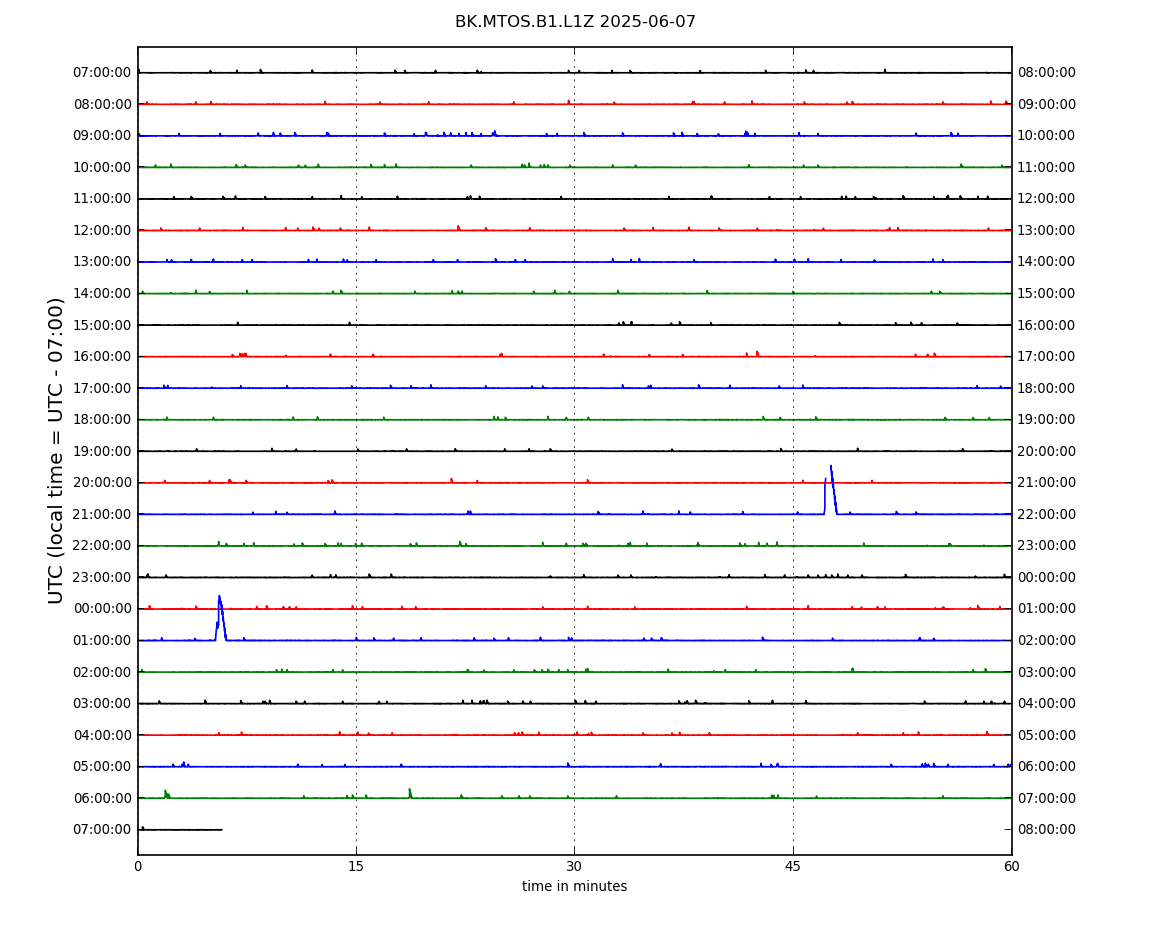Click the x-axis tick label 45
Screen dimensions: 1150x950
[793, 866]
